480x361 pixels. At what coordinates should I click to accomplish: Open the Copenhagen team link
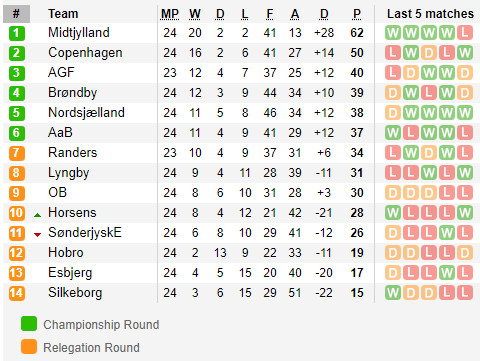point(85,53)
